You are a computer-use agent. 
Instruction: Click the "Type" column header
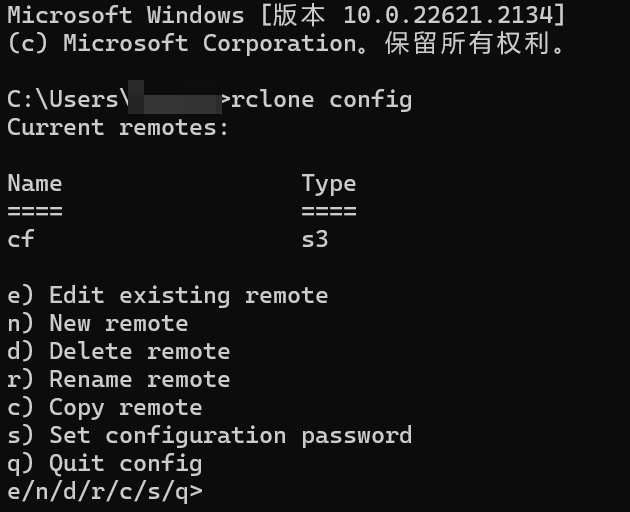pos(329,184)
